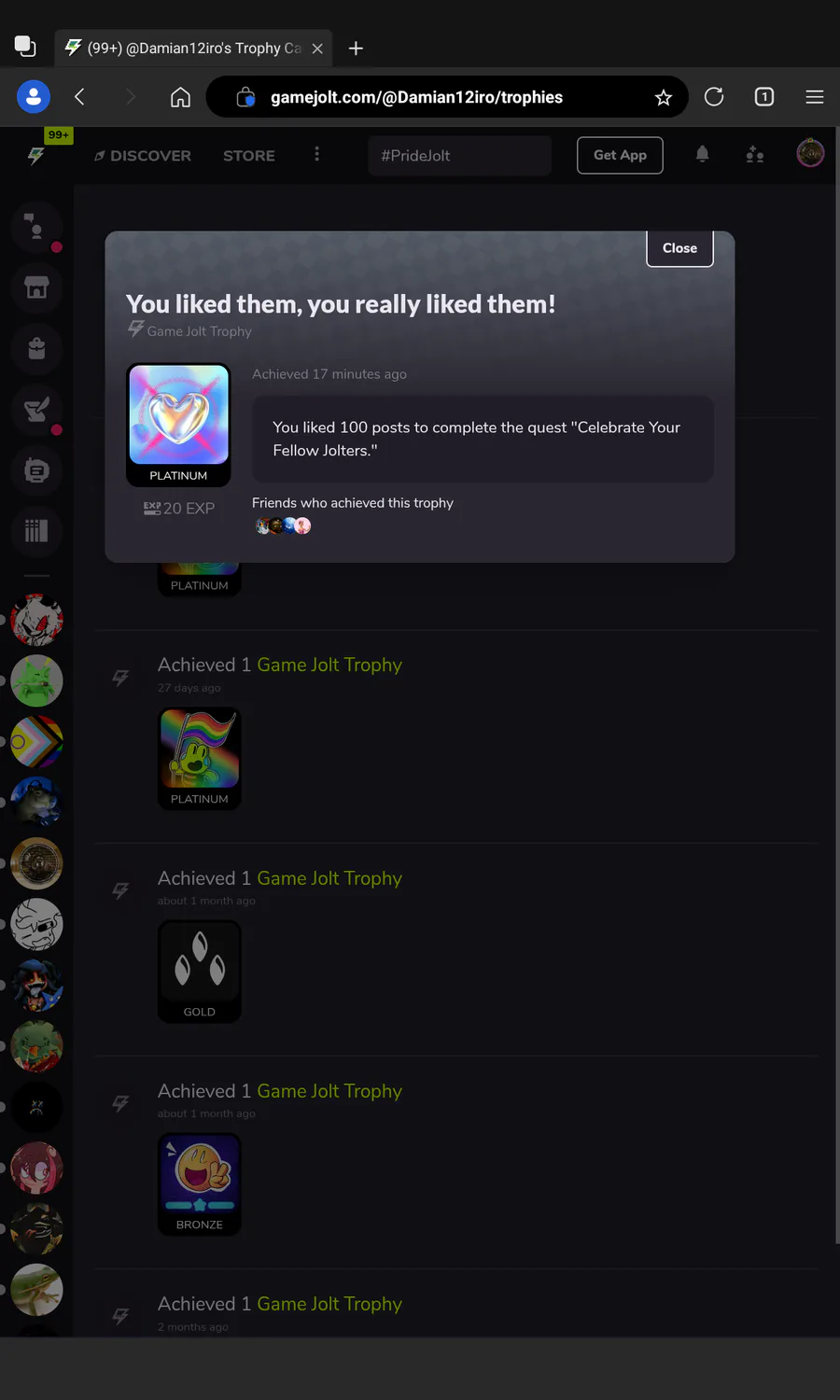Open the friends list icon

[755, 155]
